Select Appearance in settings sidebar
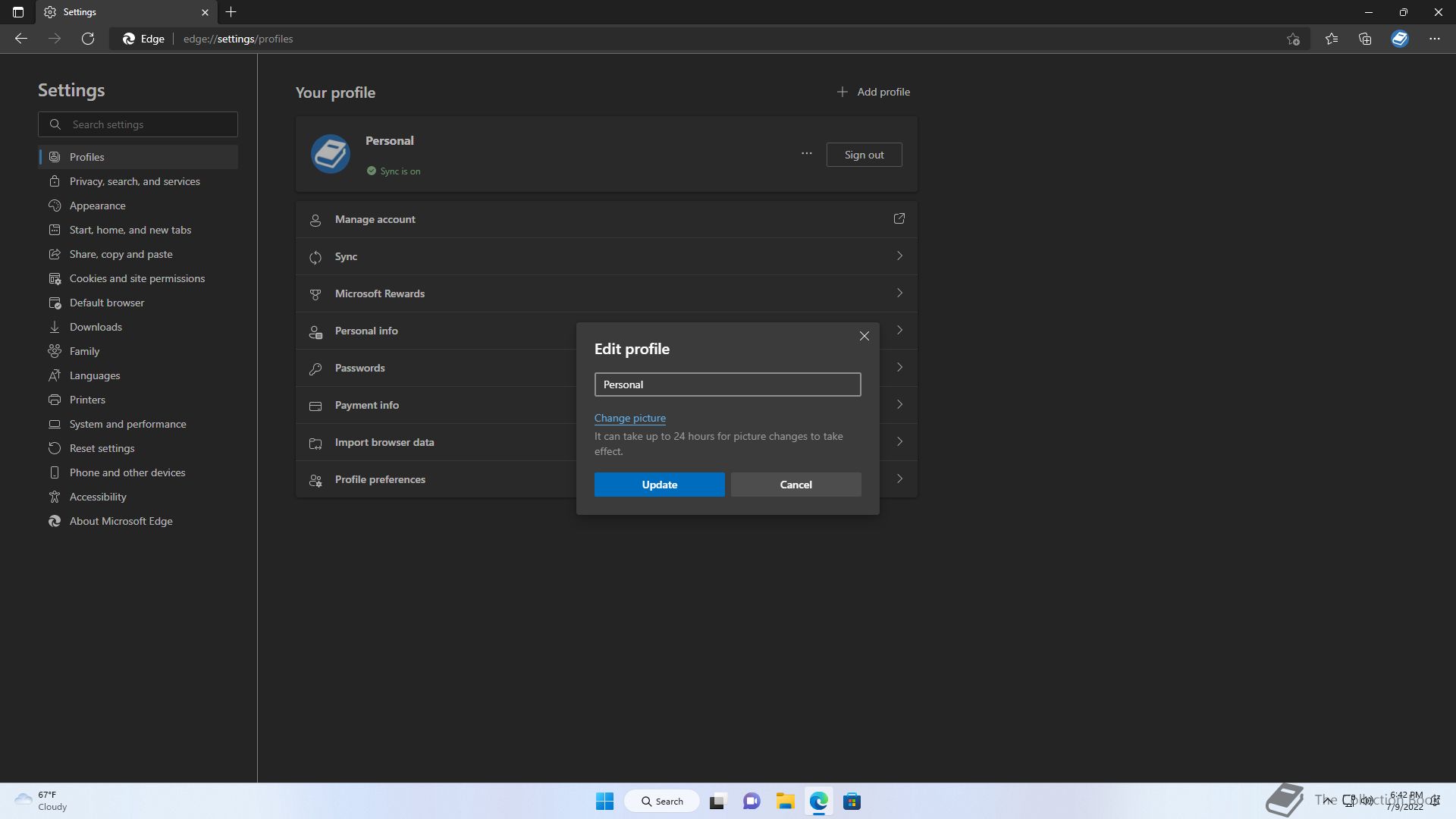The height and width of the screenshot is (819, 1456). 98,206
